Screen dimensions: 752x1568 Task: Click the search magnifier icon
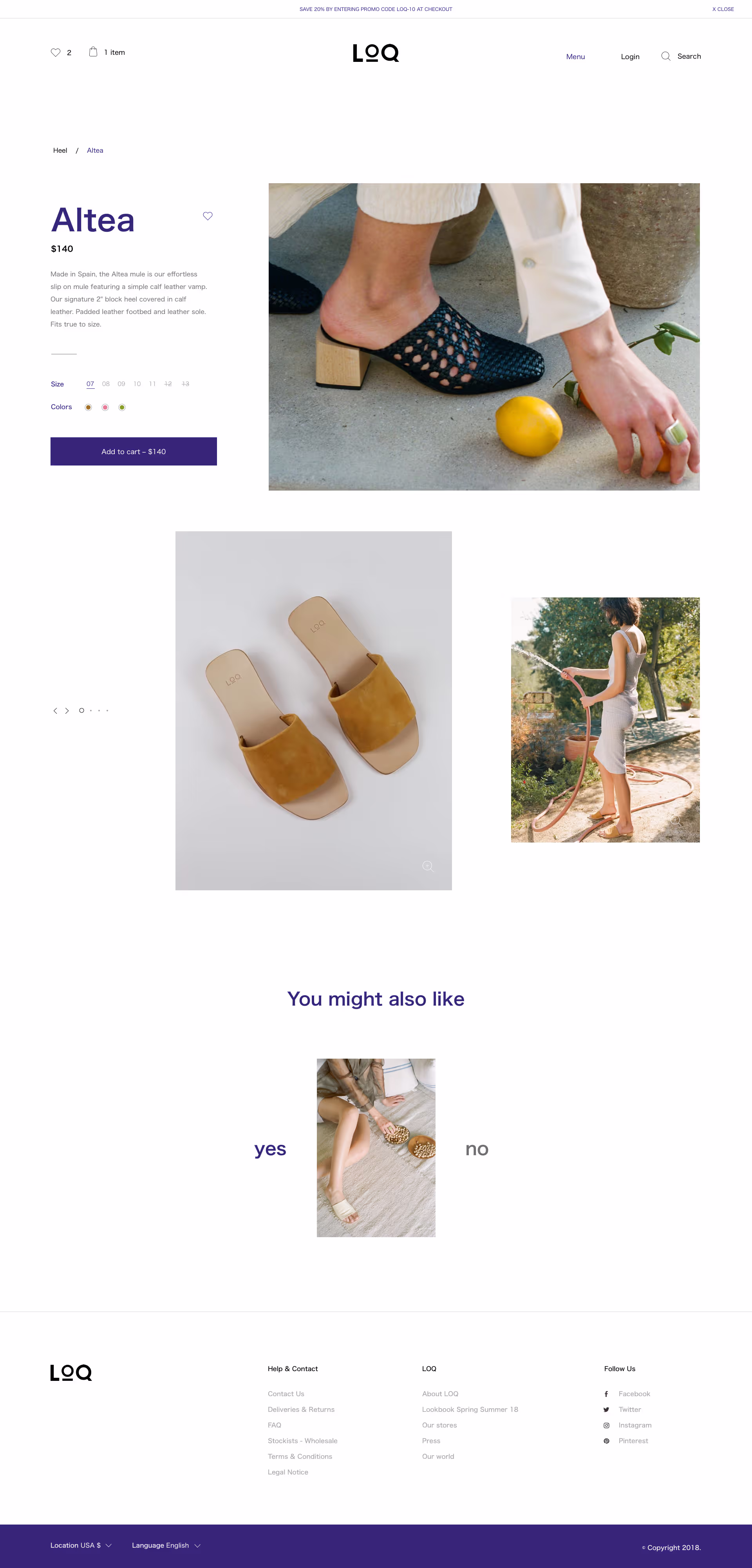click(665, 56)
